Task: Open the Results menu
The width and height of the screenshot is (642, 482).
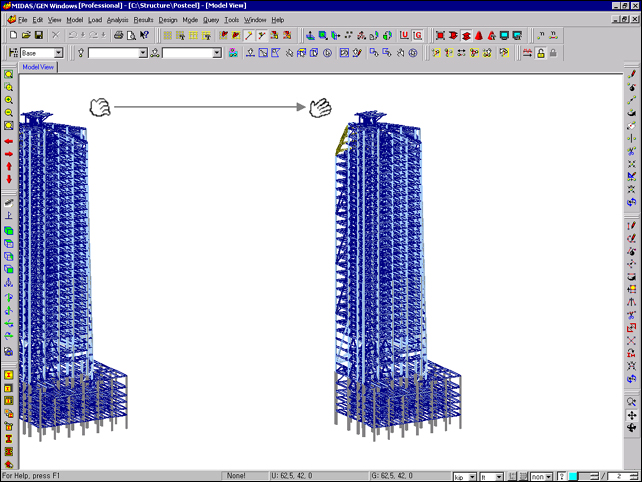Action: 143,20
